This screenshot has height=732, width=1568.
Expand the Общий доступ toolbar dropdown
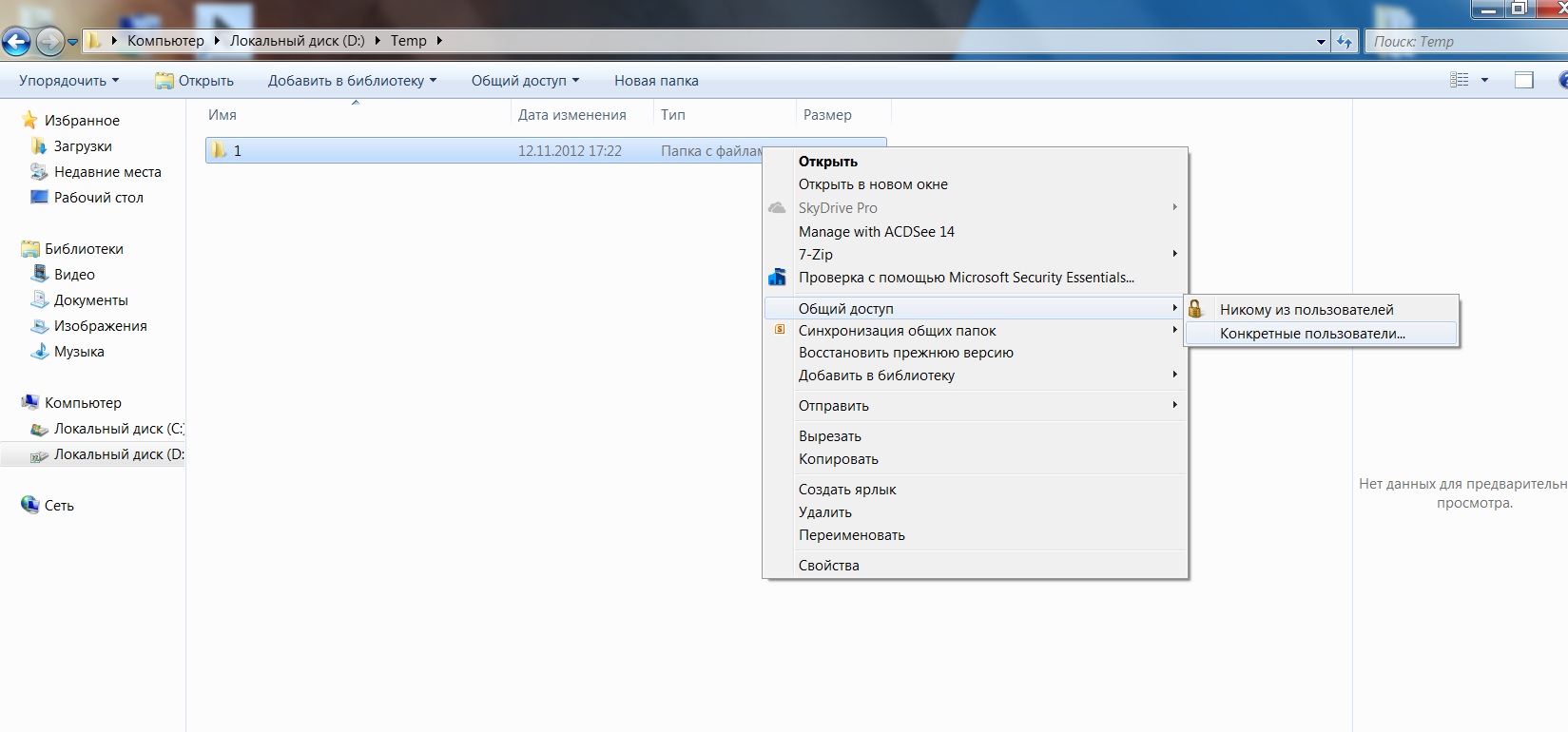pos(525,81)
